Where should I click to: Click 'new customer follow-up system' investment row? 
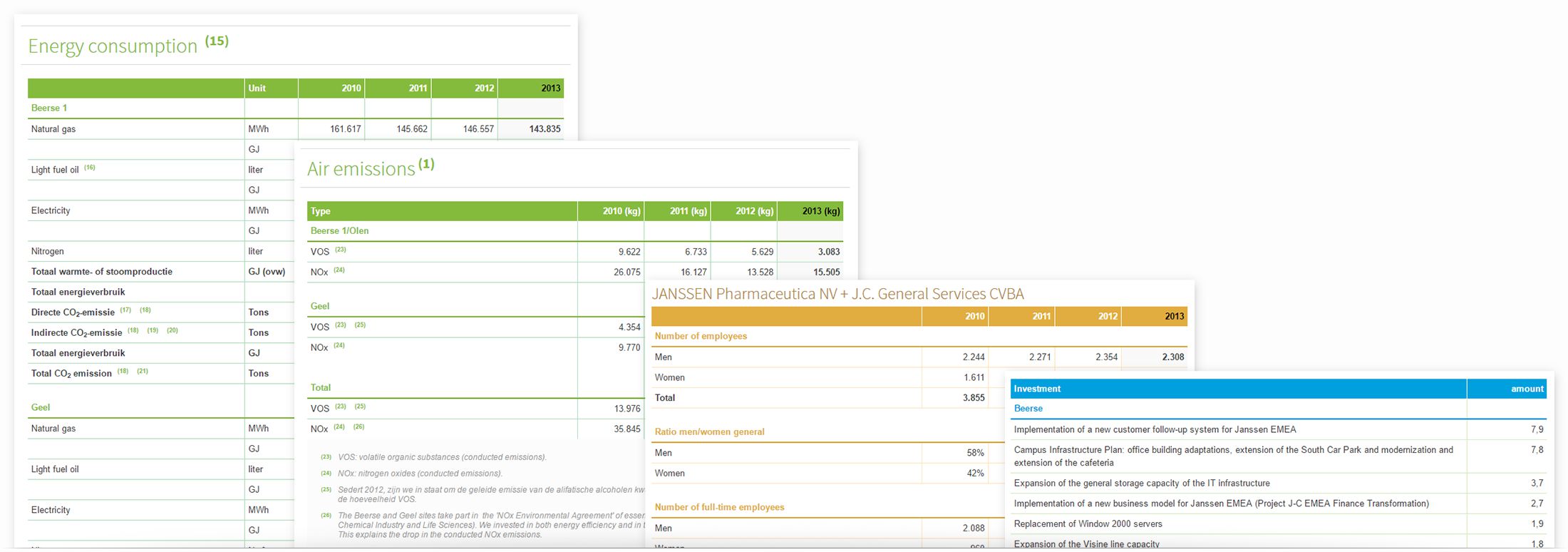click(x=1155, y=430)
